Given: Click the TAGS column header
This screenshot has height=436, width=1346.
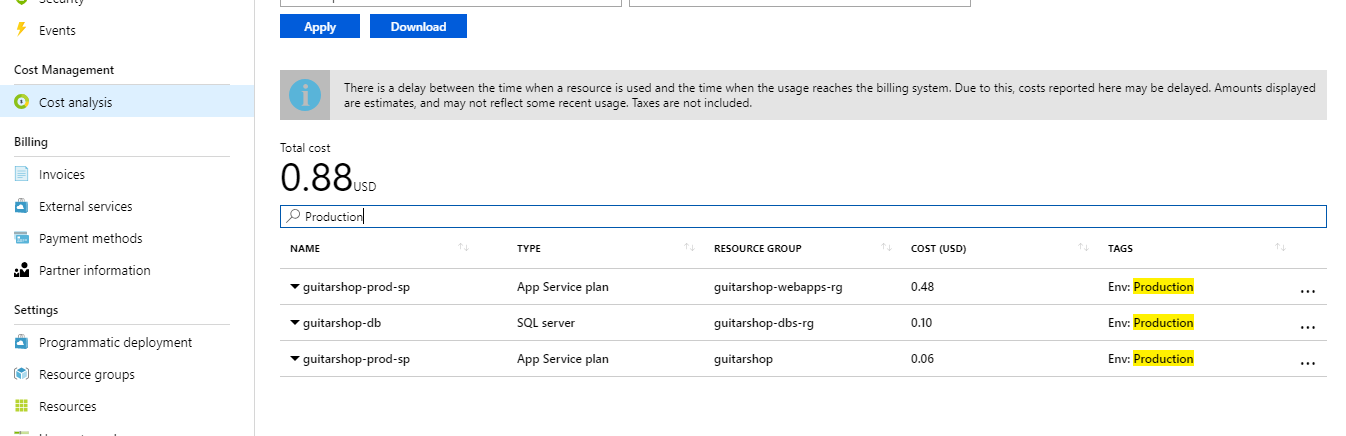Looking at the screenshot, I should click(x=1120, y=248).
